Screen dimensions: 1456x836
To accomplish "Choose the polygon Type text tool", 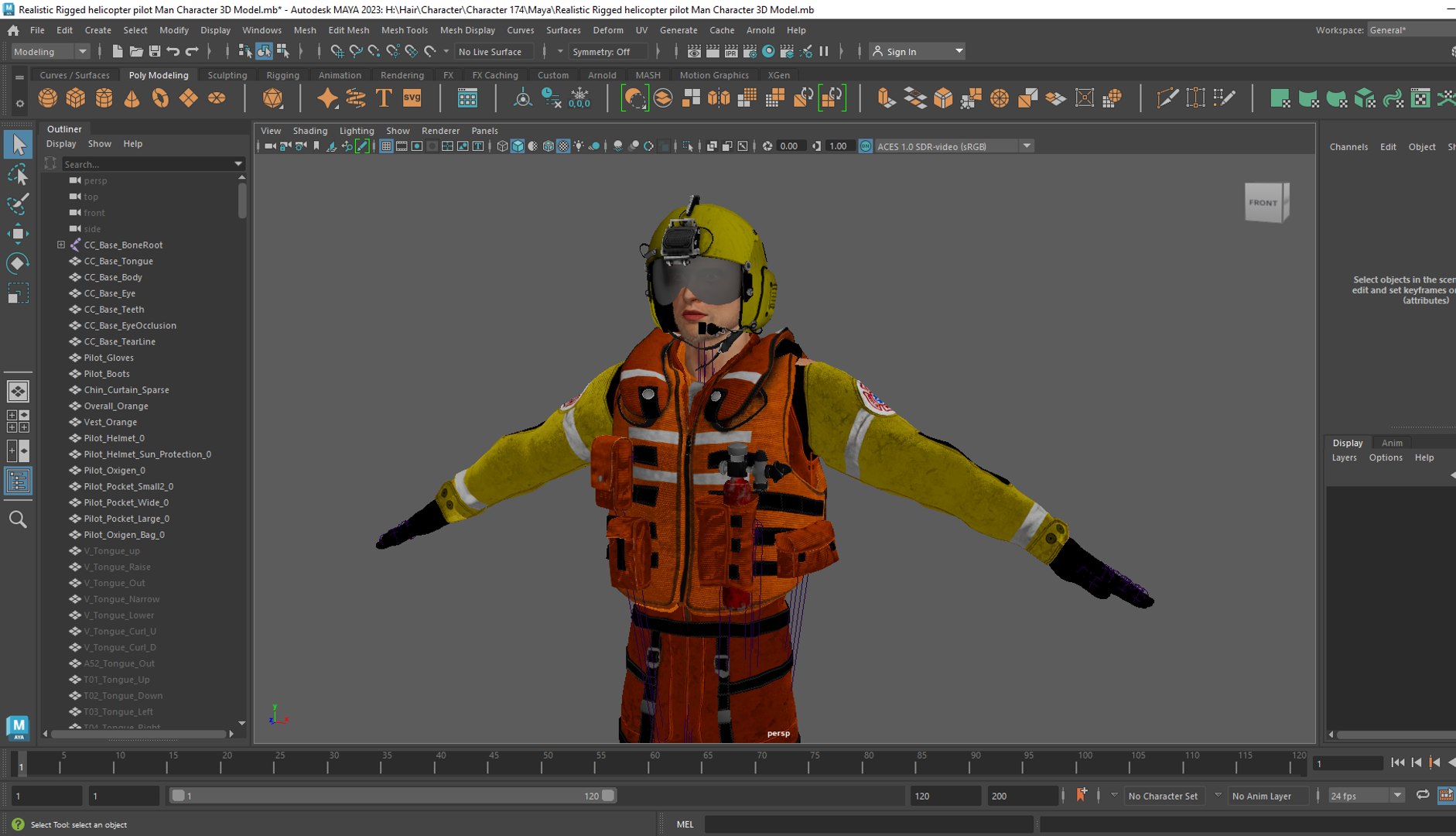I will pos(383,98).
